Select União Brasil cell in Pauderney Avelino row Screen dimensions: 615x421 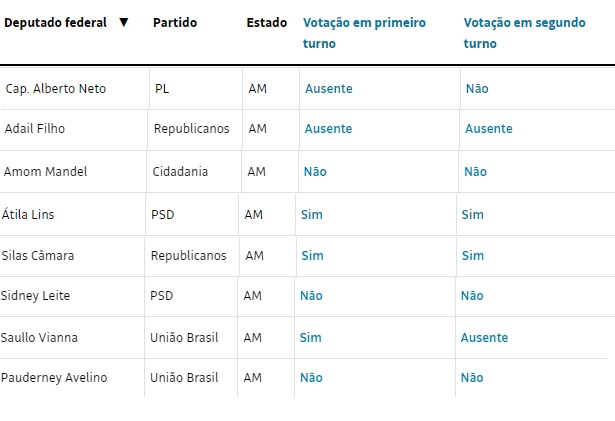coord(191,378)
